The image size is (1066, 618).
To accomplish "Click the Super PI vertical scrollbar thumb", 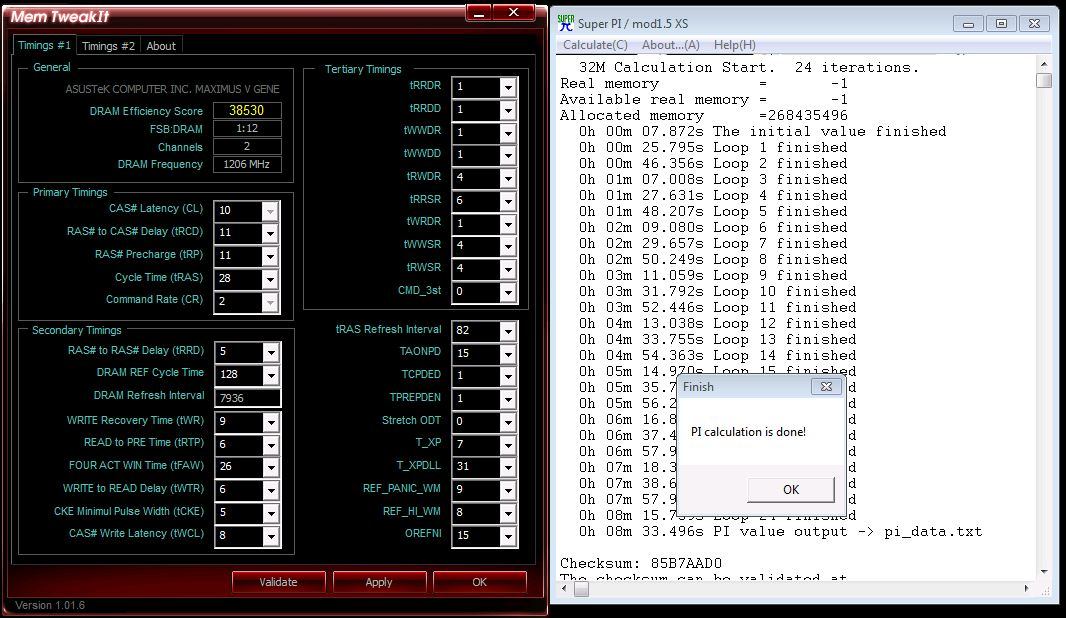I will 1044,80.
